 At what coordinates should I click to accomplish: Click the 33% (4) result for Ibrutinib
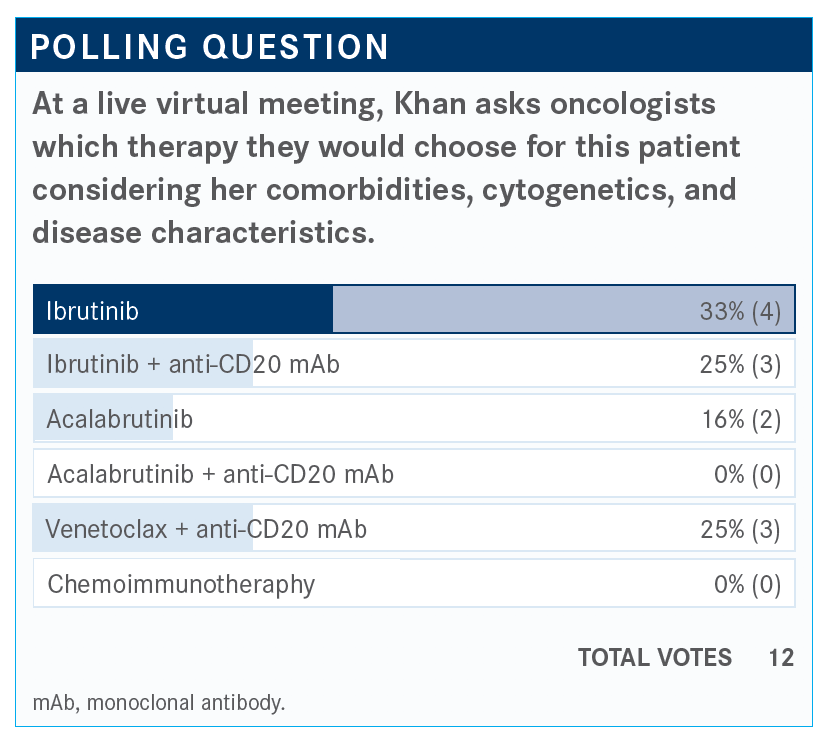coord(740,311)
